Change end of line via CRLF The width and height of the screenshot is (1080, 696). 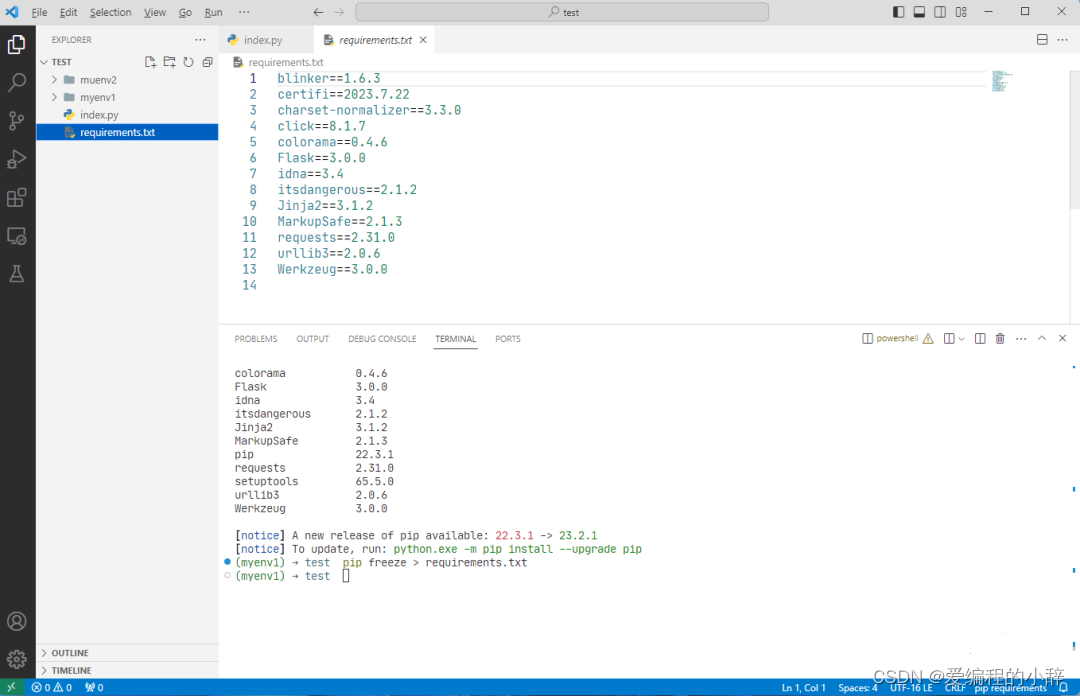point(955,688)
